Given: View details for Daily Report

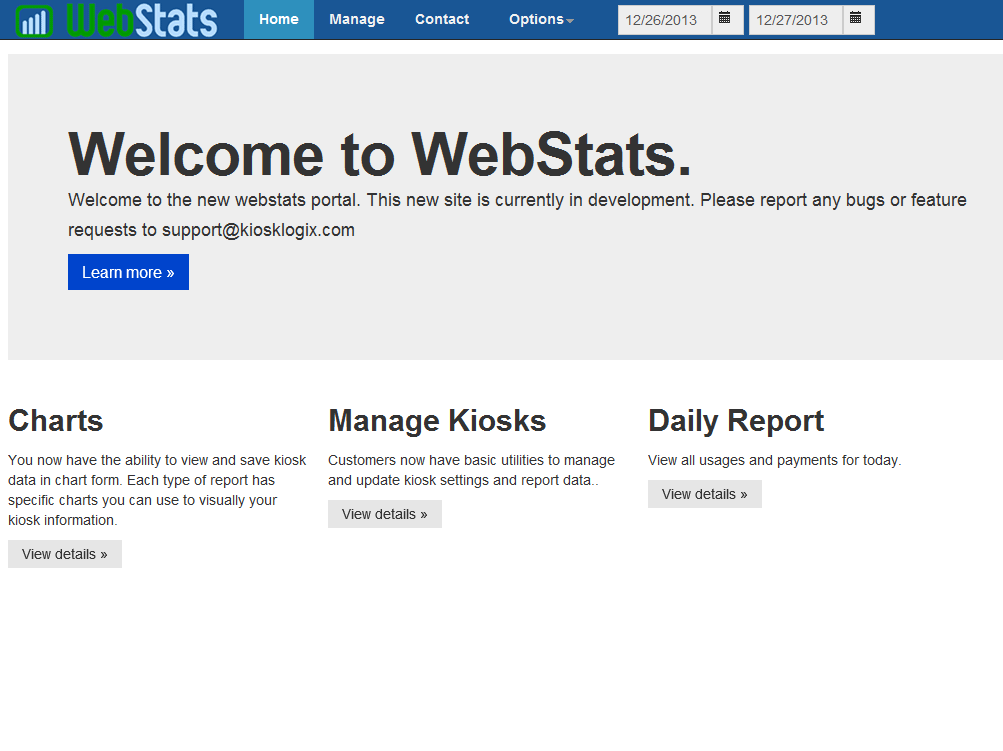Looking at the screenshot, I should 704,494.
